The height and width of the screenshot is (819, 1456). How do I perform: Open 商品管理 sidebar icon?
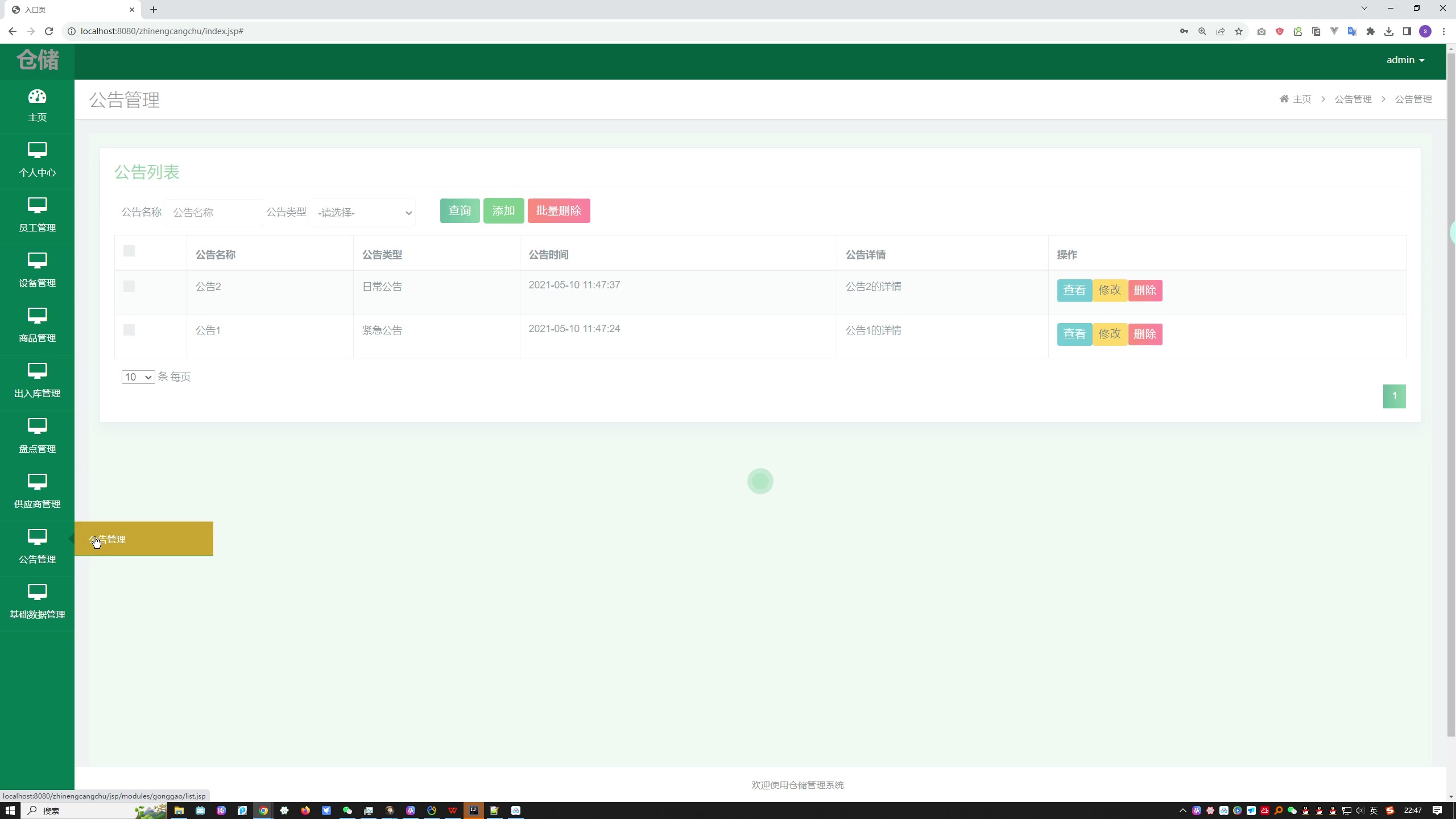pyautogui.click(x=37, y=316)
